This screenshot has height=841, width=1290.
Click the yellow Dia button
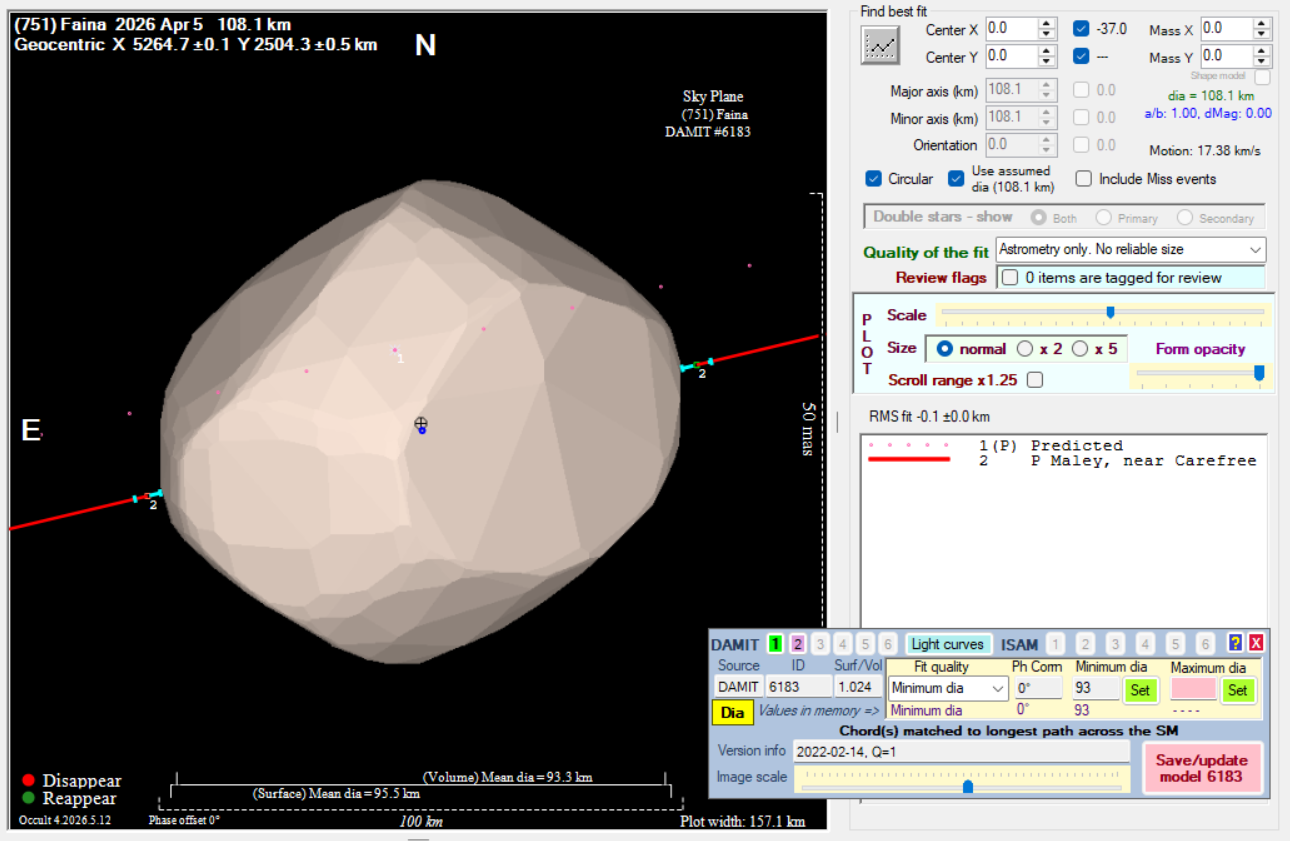(732, 713)
